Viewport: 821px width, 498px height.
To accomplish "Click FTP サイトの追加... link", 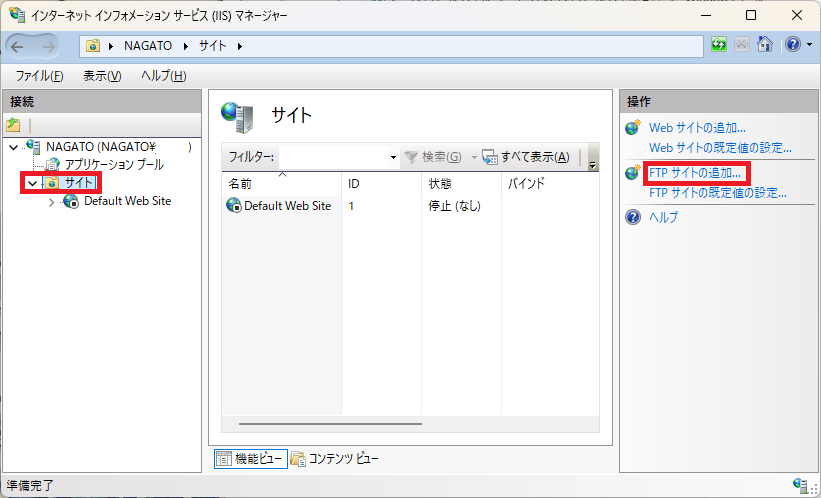I will [695, 173].
